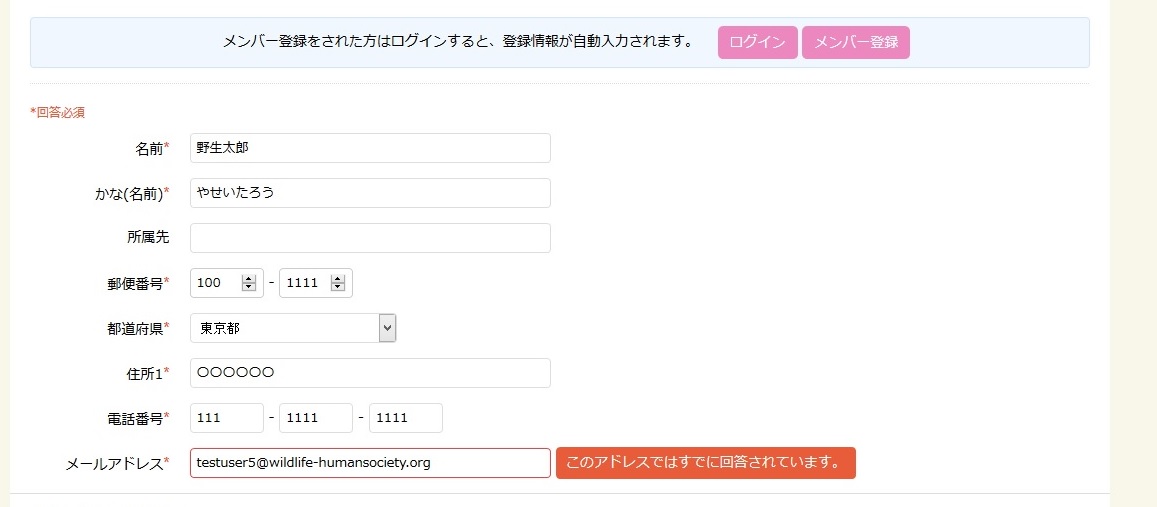Open the 東京都 prefecture select box
This screenshot has width=1157, height=507.
[x=293, y=328]
